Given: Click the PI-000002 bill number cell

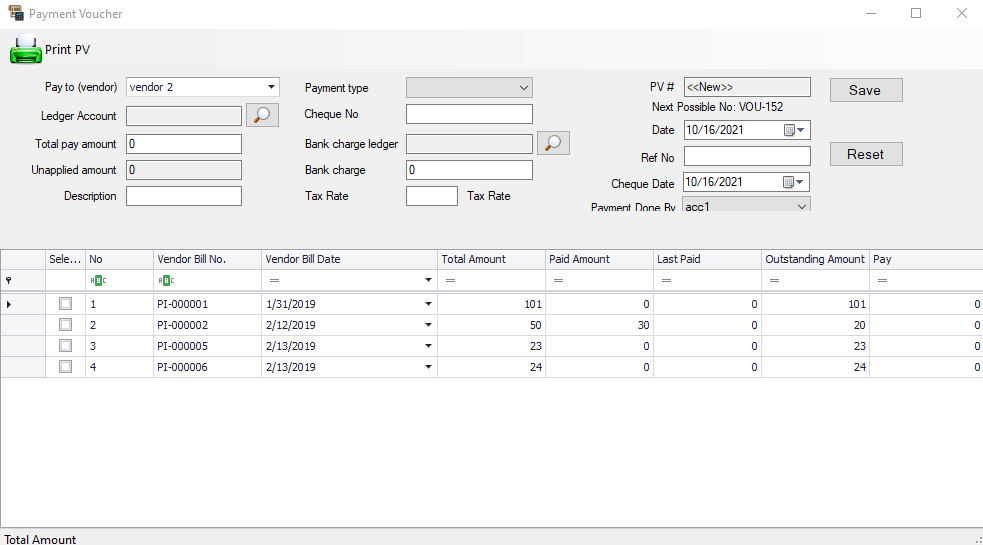Looking at the screenshot, I should click(x=207, y=325).
